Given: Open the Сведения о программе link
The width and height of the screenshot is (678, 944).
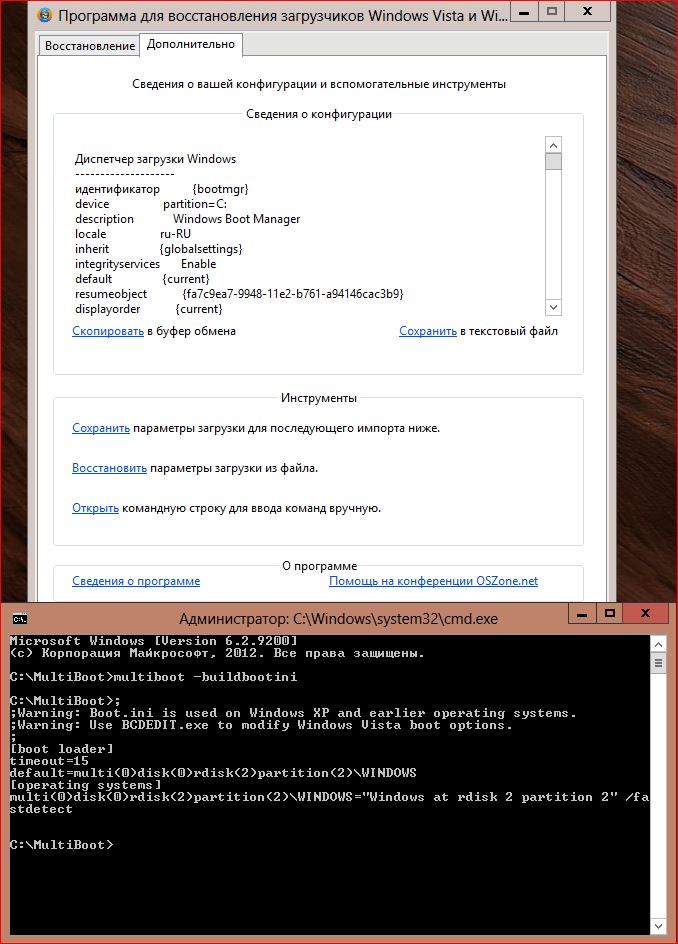Looking at the screenshot, I should (136, 581).
